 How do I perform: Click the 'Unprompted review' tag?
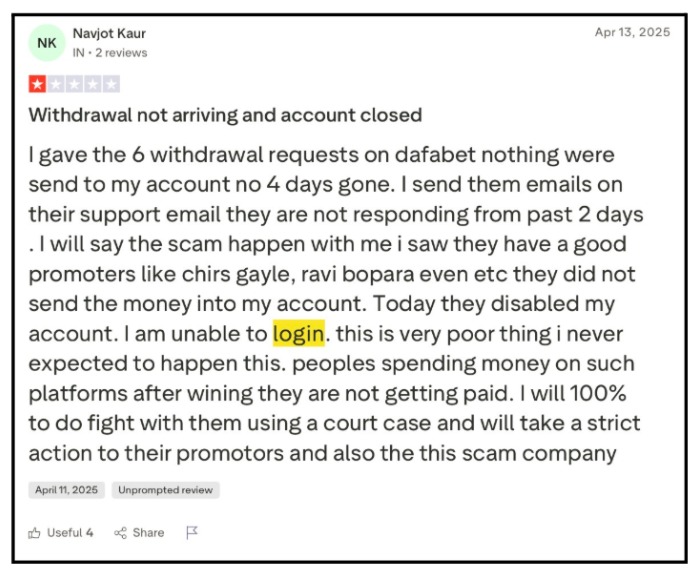point(166,490)
